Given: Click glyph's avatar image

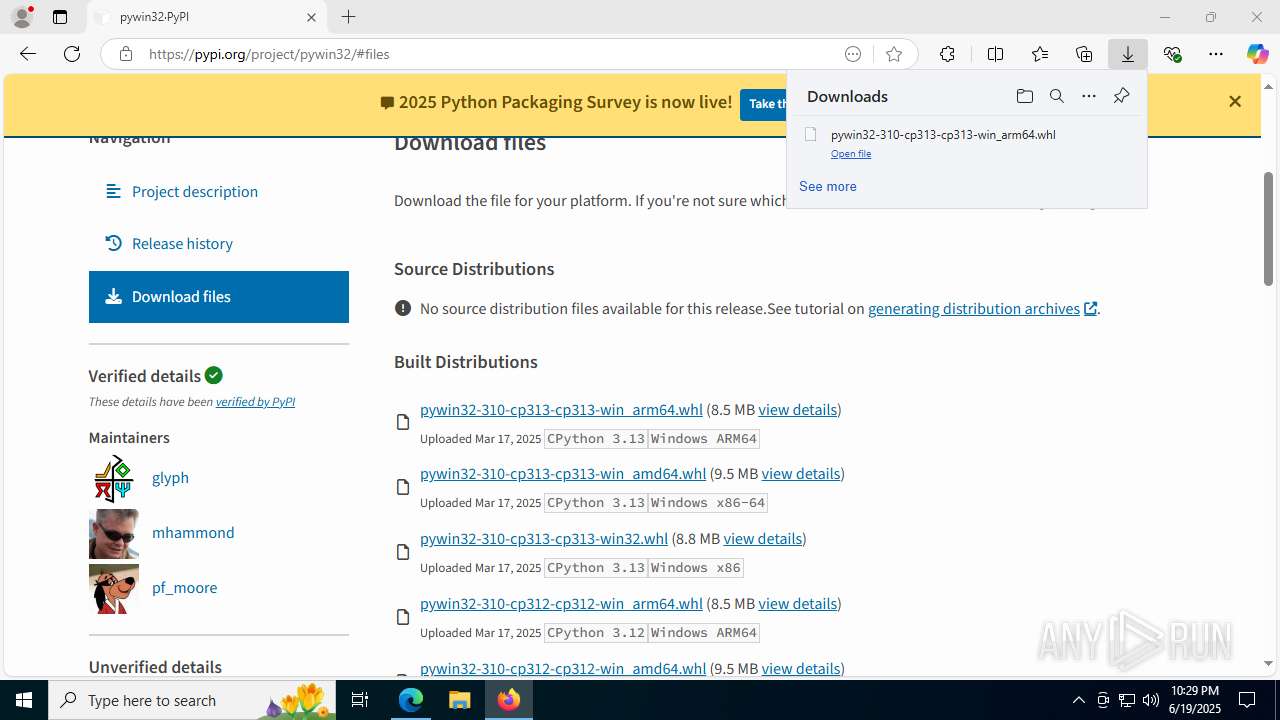Looking at the screenshot, I should pos(114,478).
